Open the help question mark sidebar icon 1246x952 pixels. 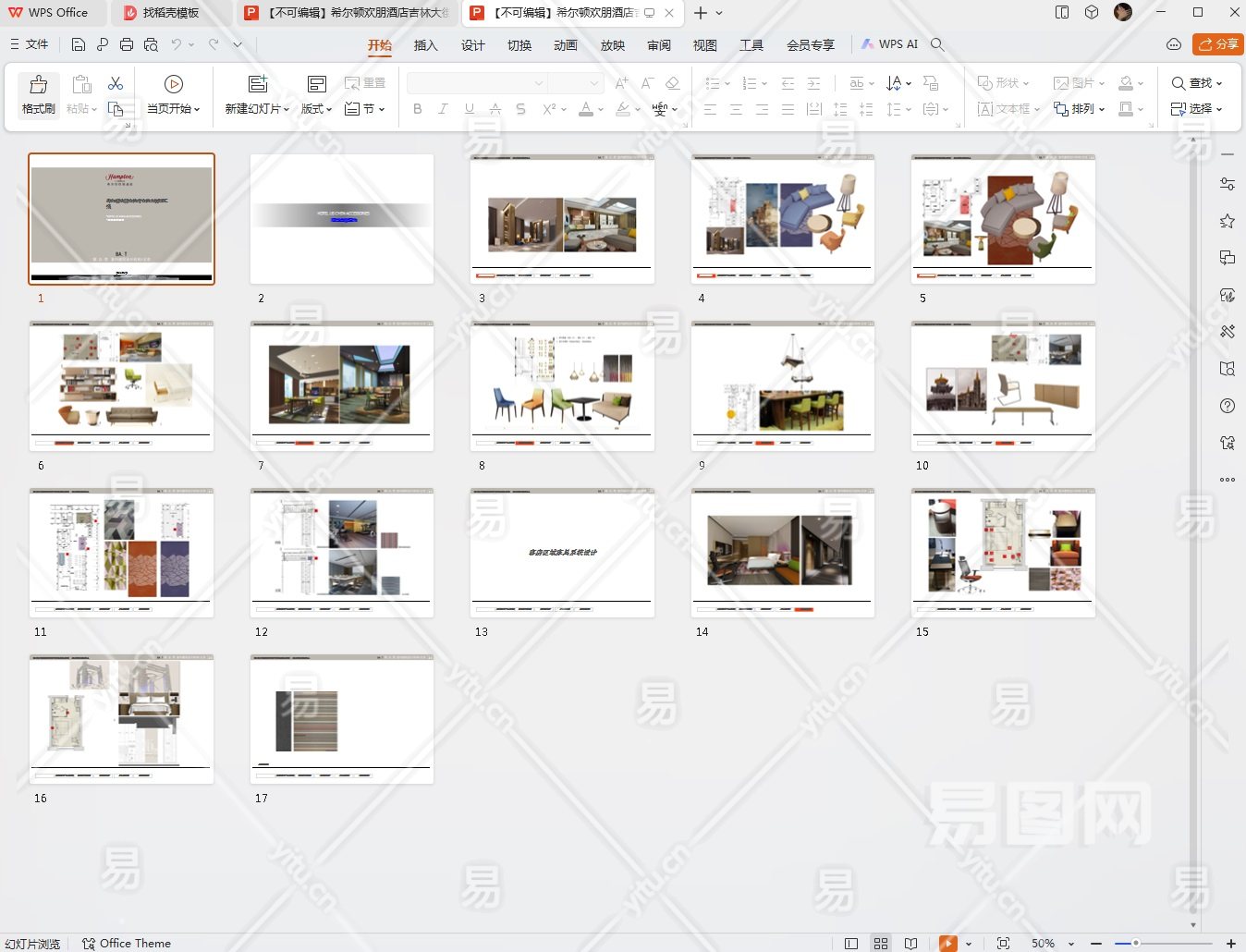click(1228, 406)
